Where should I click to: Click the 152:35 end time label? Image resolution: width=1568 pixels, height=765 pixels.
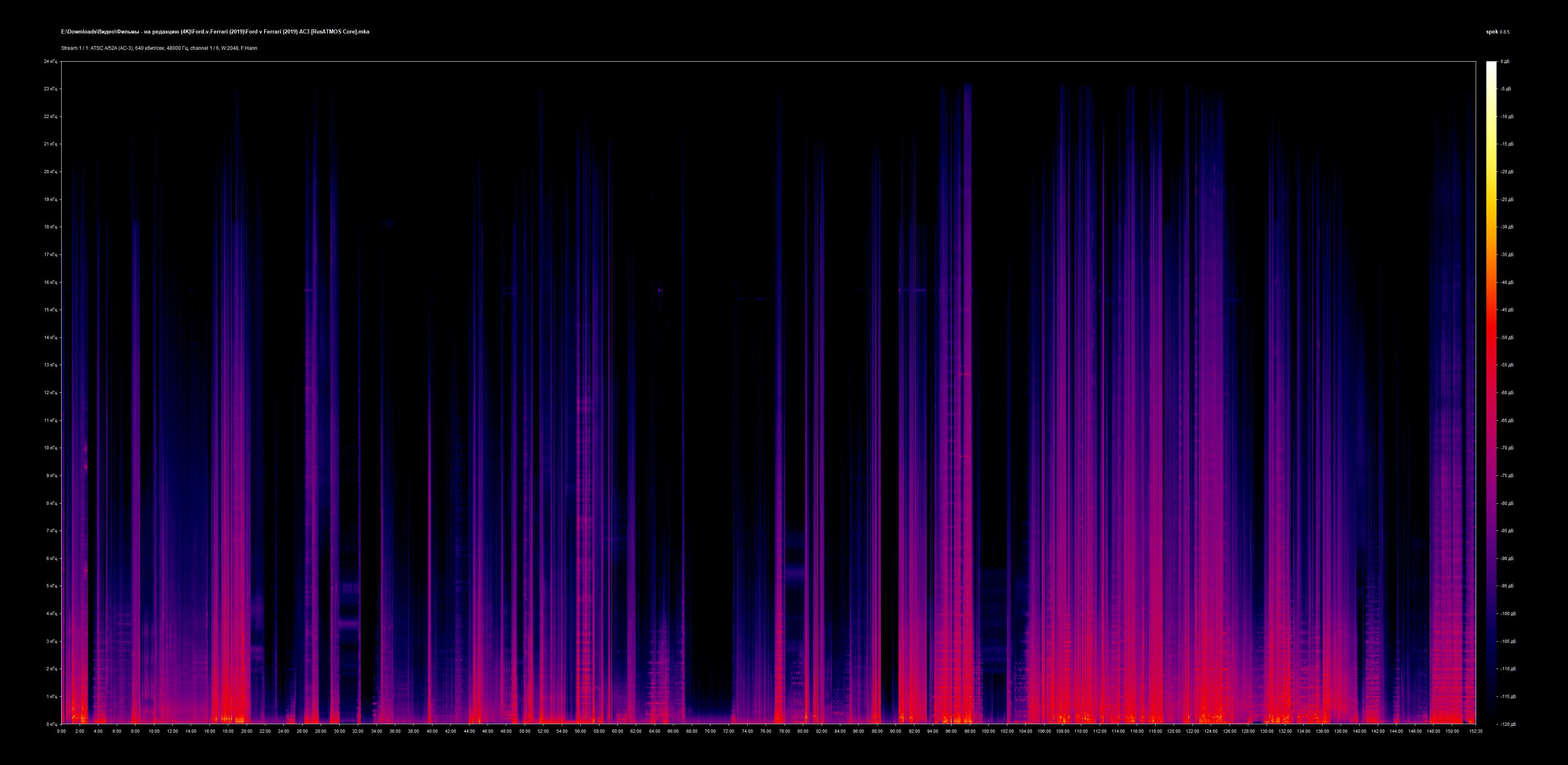click(x=1475, y=732)
